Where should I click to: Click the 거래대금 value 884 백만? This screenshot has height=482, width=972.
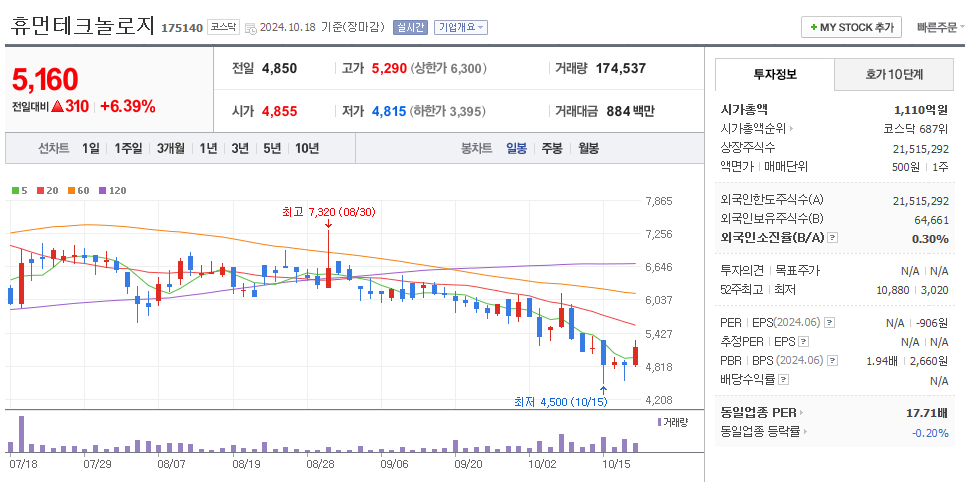click(630, 112)
